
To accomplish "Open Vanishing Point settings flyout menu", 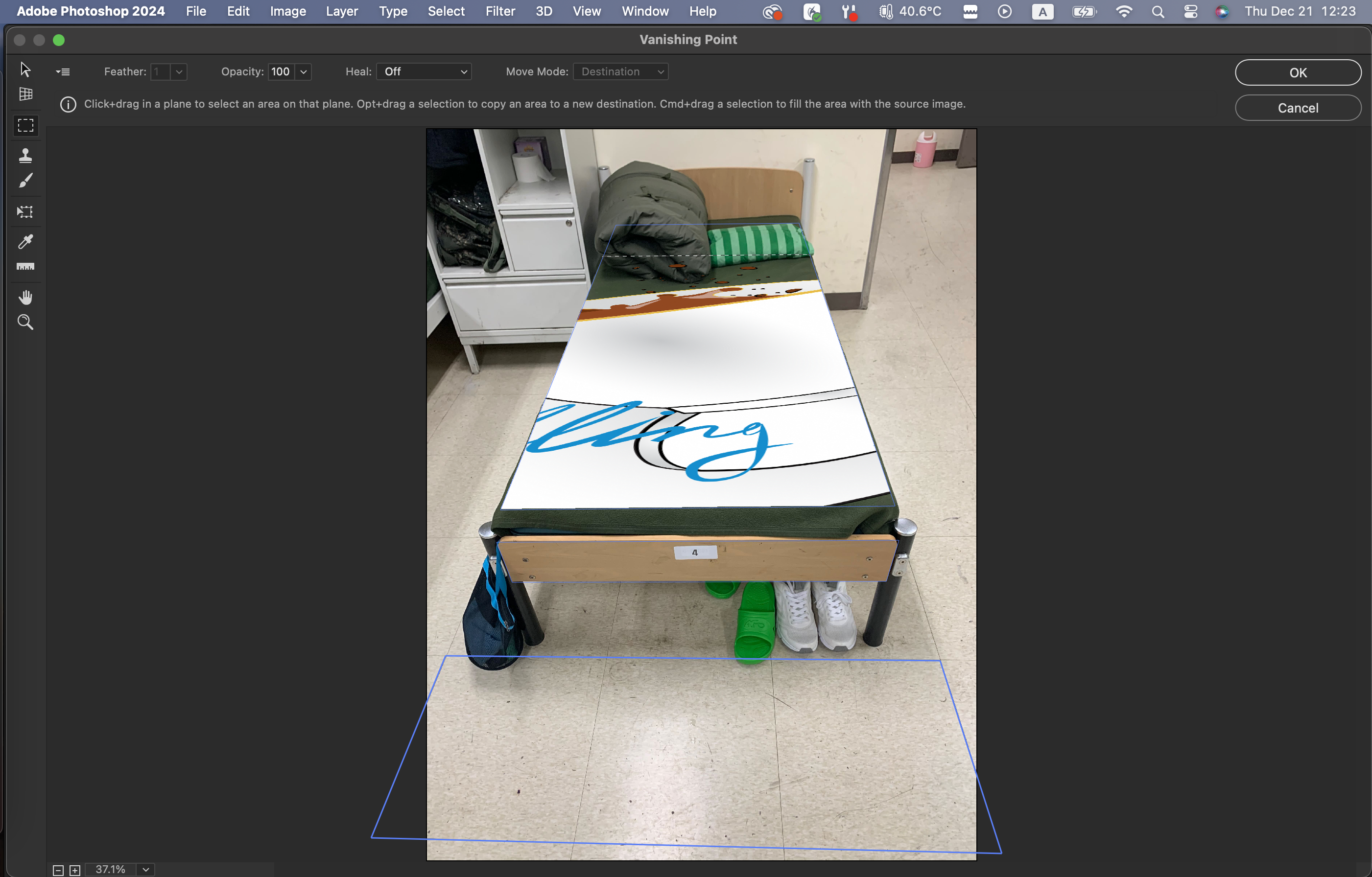I will (x=63, y=72).
